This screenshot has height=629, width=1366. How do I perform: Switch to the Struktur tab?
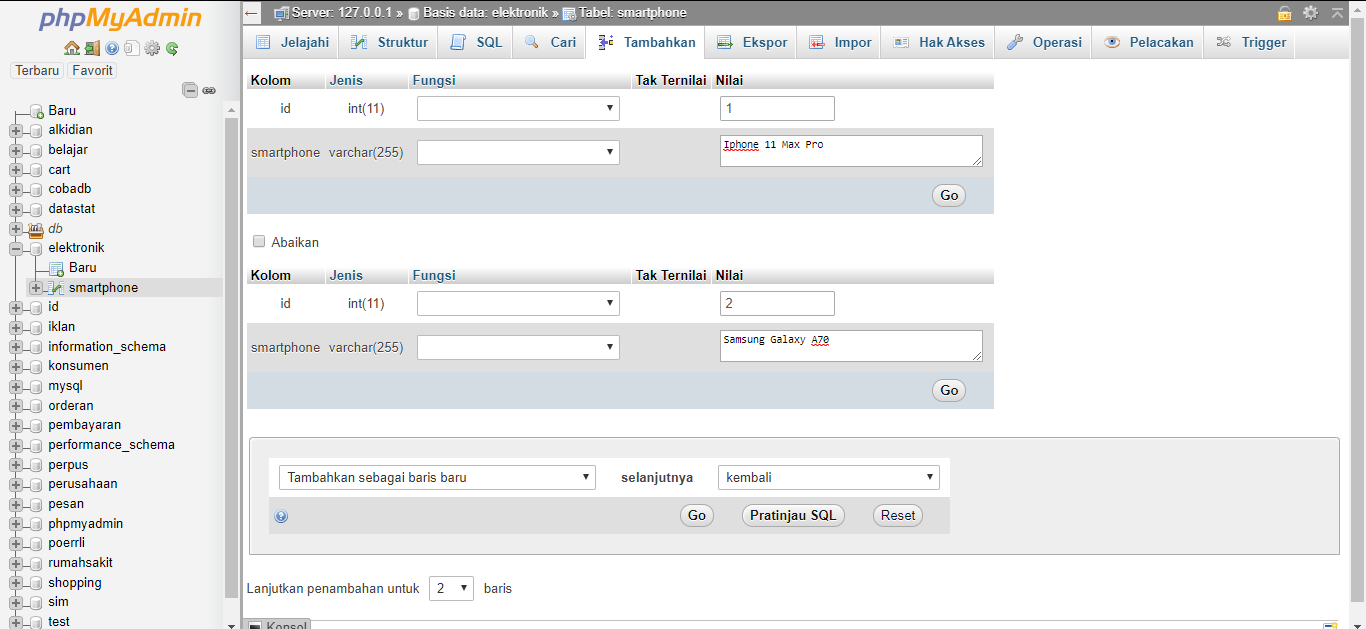point(389,43)
